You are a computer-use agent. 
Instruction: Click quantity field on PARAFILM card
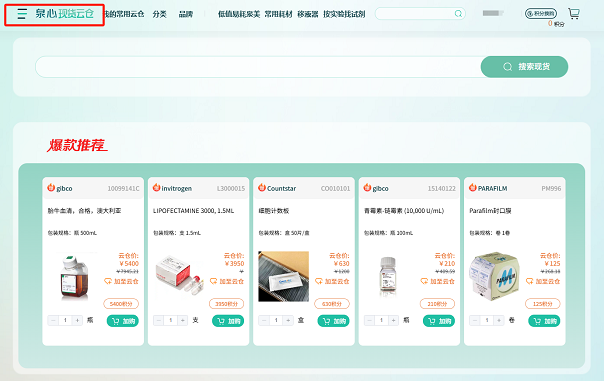(487, 320)
